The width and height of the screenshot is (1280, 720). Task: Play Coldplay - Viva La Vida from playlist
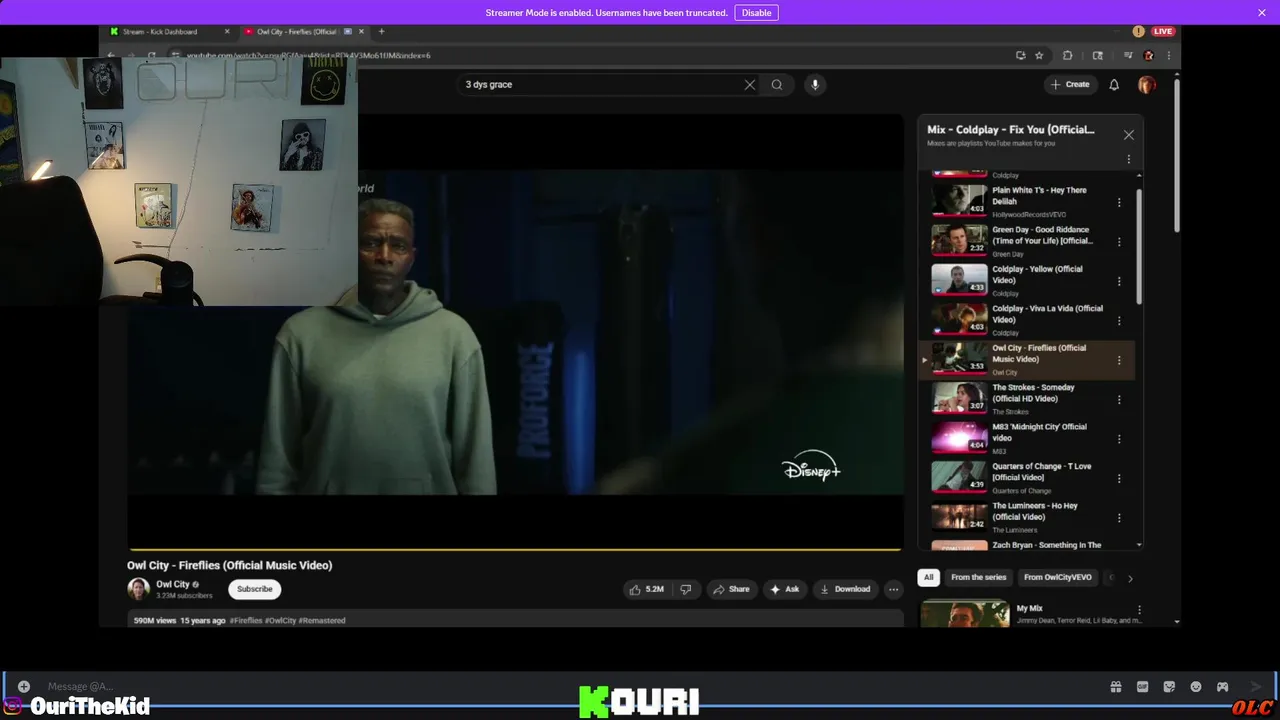point(1027,320)
